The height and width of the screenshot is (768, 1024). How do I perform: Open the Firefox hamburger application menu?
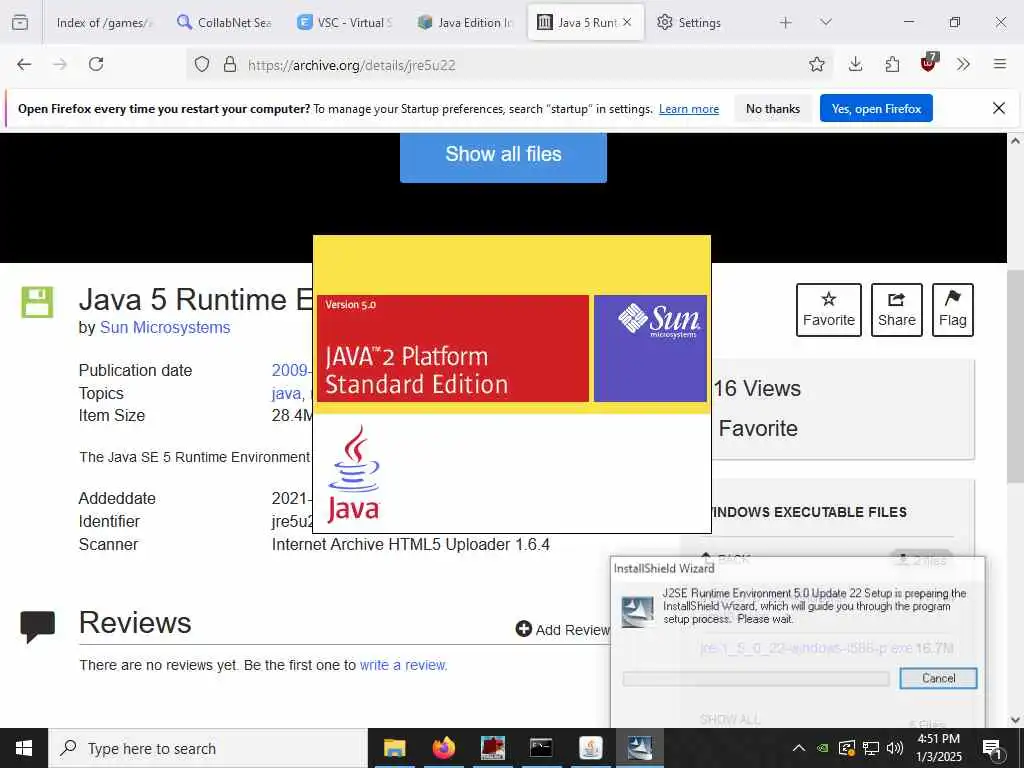(999, 64)
